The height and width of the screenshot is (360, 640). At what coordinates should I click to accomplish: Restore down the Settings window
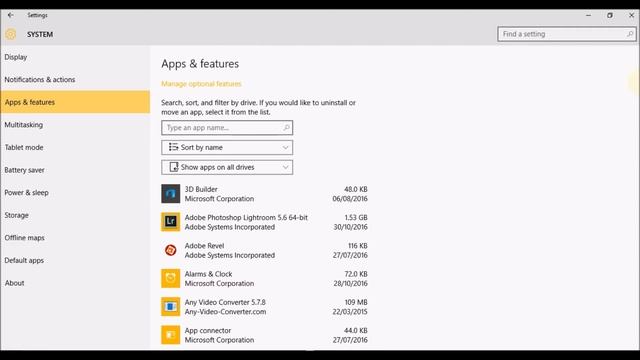tap(610, 15)
